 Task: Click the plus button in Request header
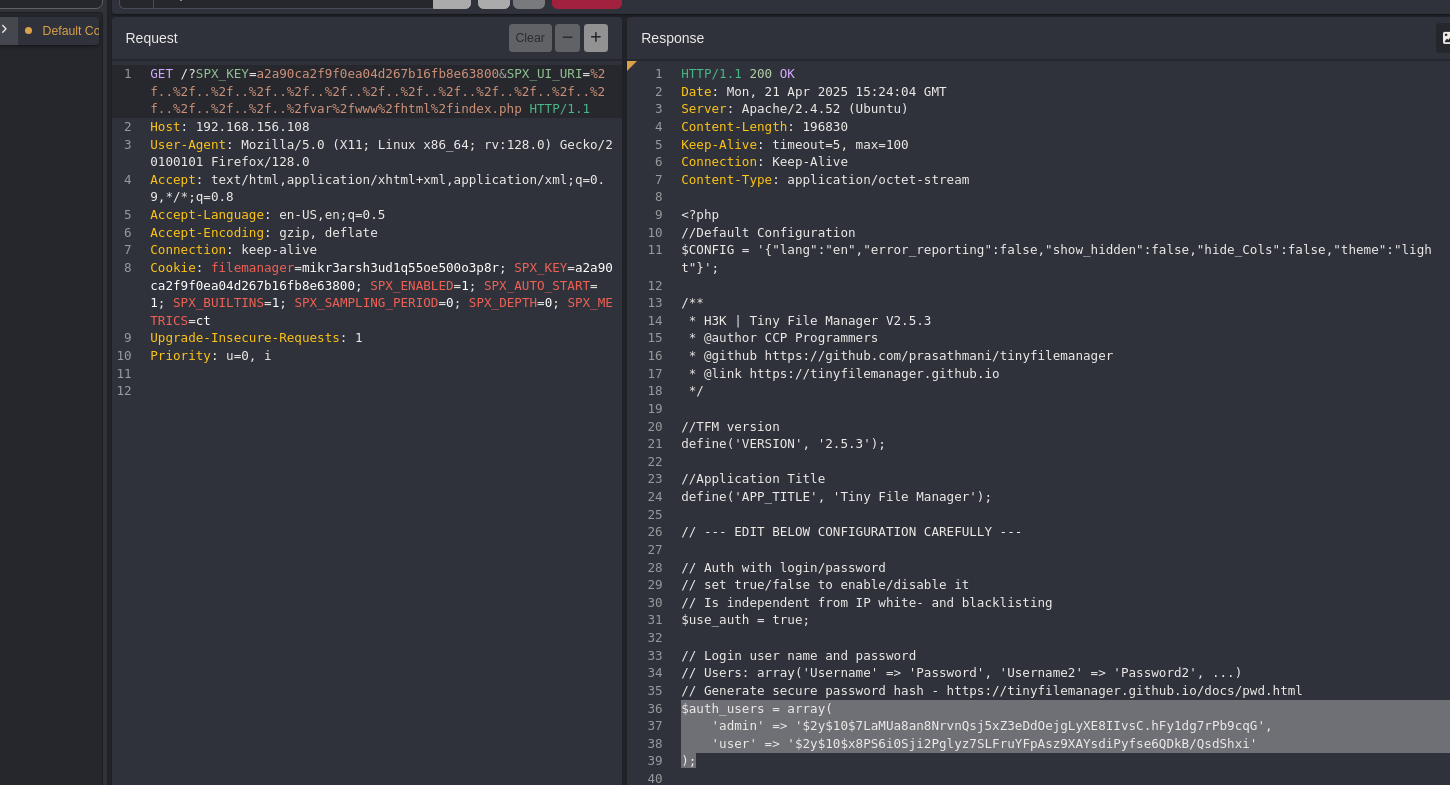[596, 38]
